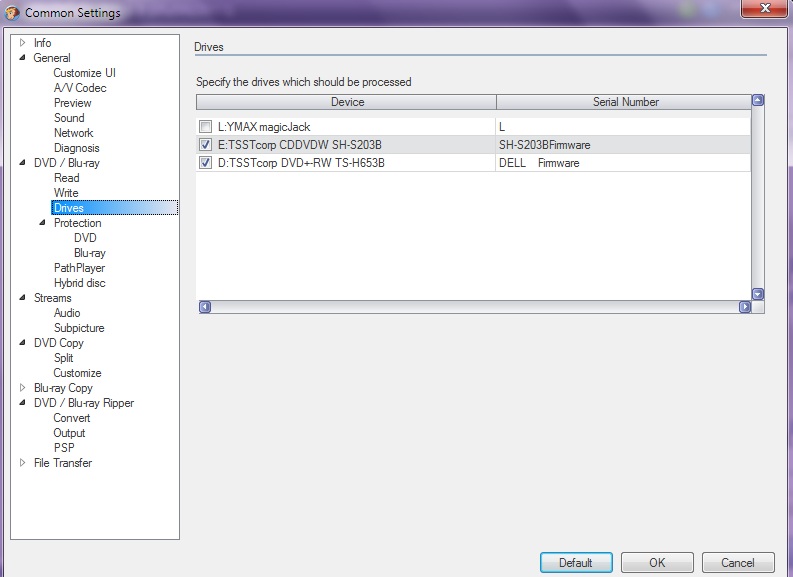Viewport: 793px width, 577px height.
Task: Click the SH-S203BFirmware serial number cell
Action: pos(623,145)
